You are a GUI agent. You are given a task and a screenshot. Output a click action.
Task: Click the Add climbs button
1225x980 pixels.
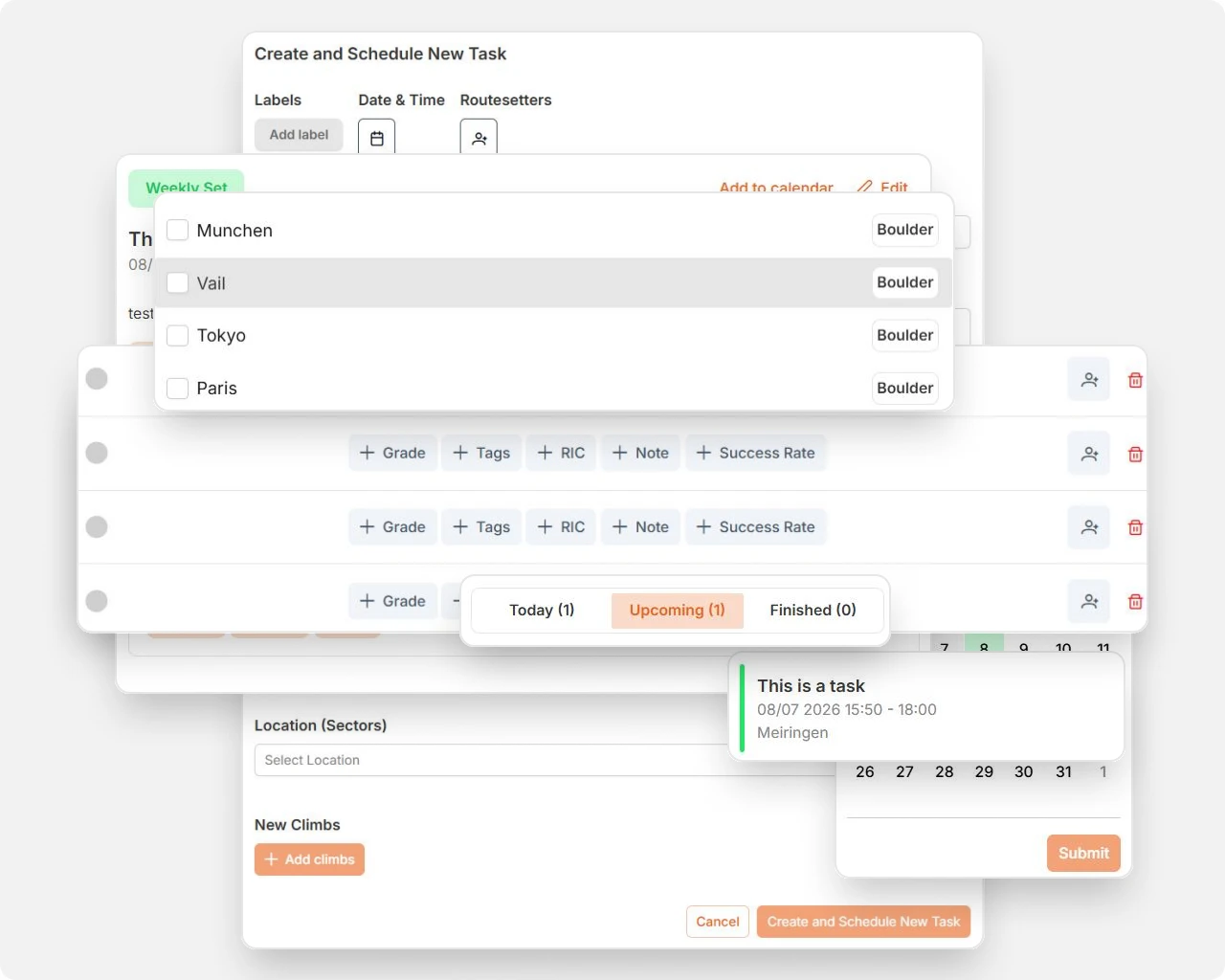(309, 859)
